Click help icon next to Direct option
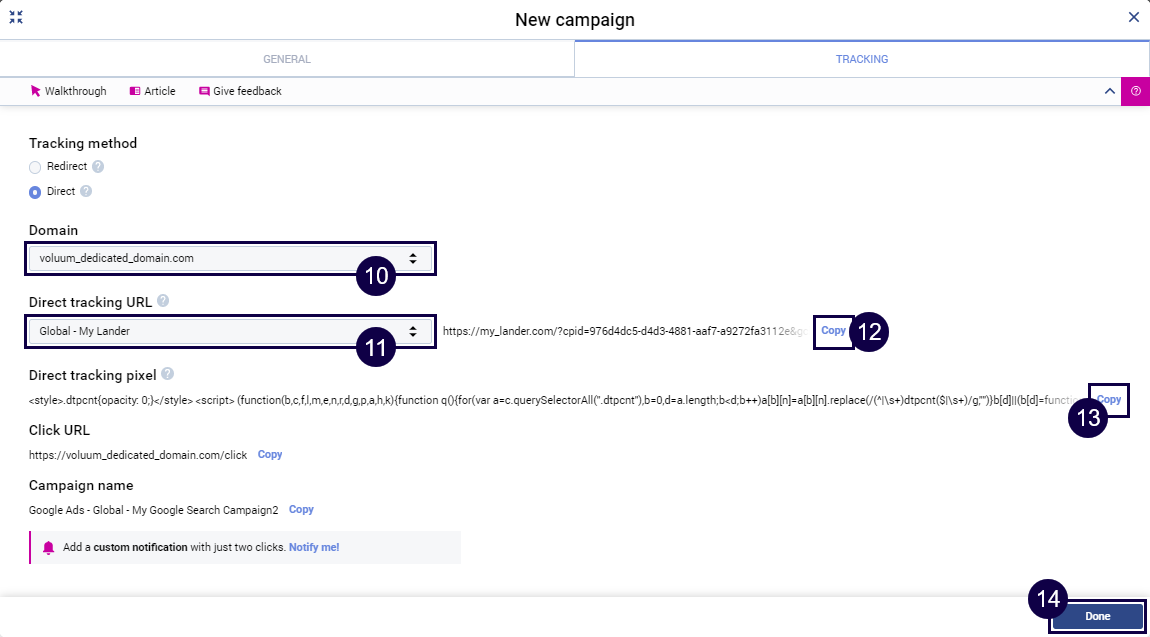Image resolution: width=1150 pixels, height=637 pixels. pos(86,191)
